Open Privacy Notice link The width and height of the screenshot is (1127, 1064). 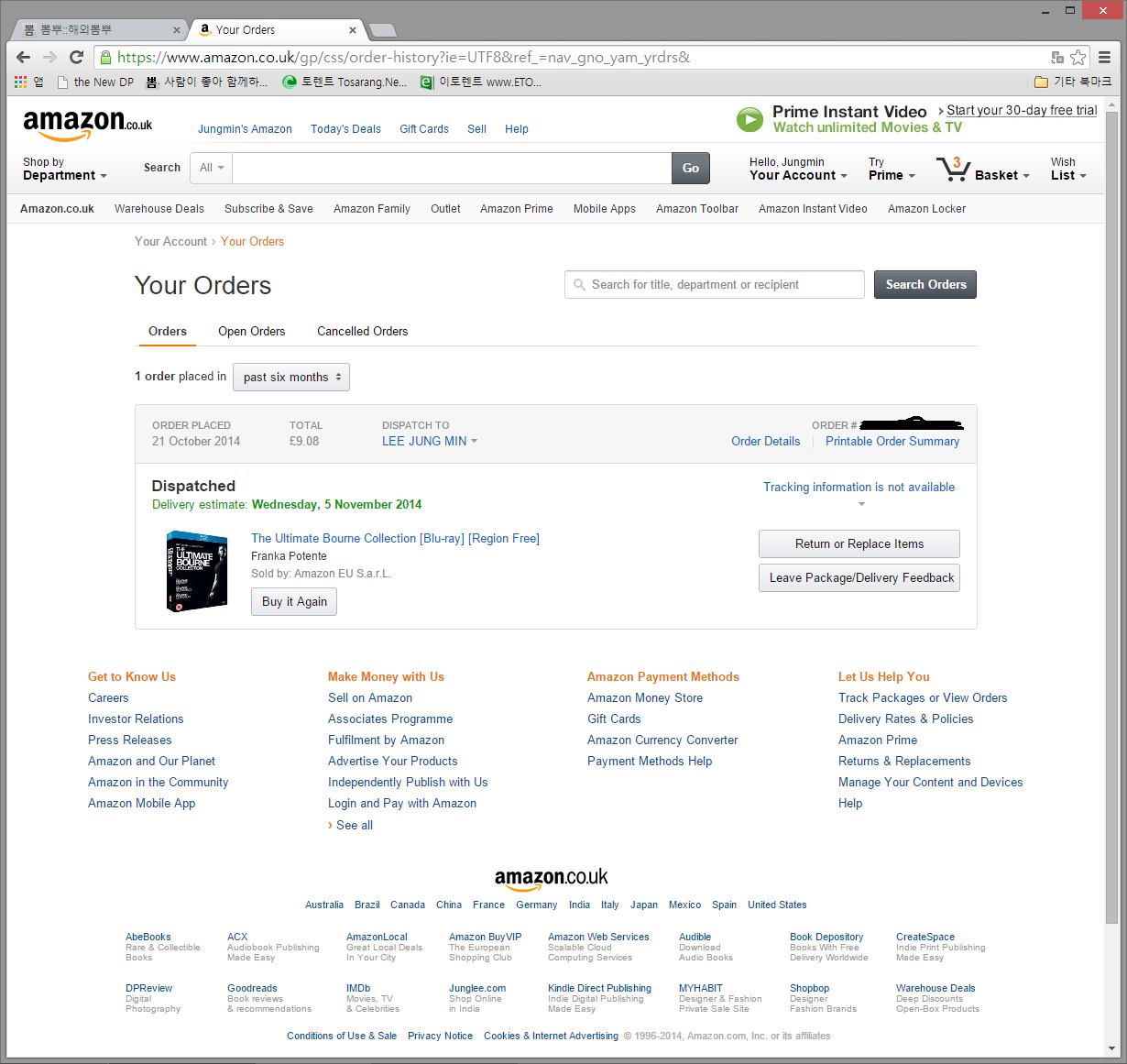[x=440, y=1036]
